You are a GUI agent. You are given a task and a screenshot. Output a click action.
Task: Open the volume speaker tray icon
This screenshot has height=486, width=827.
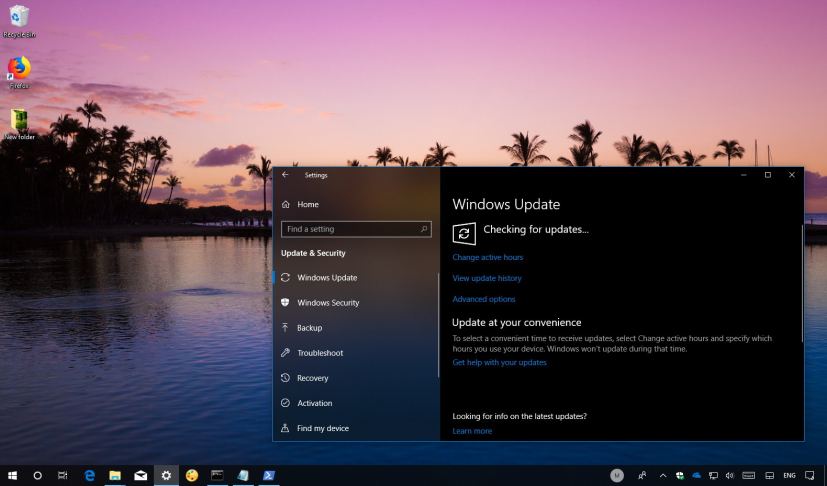pos(729,475)
